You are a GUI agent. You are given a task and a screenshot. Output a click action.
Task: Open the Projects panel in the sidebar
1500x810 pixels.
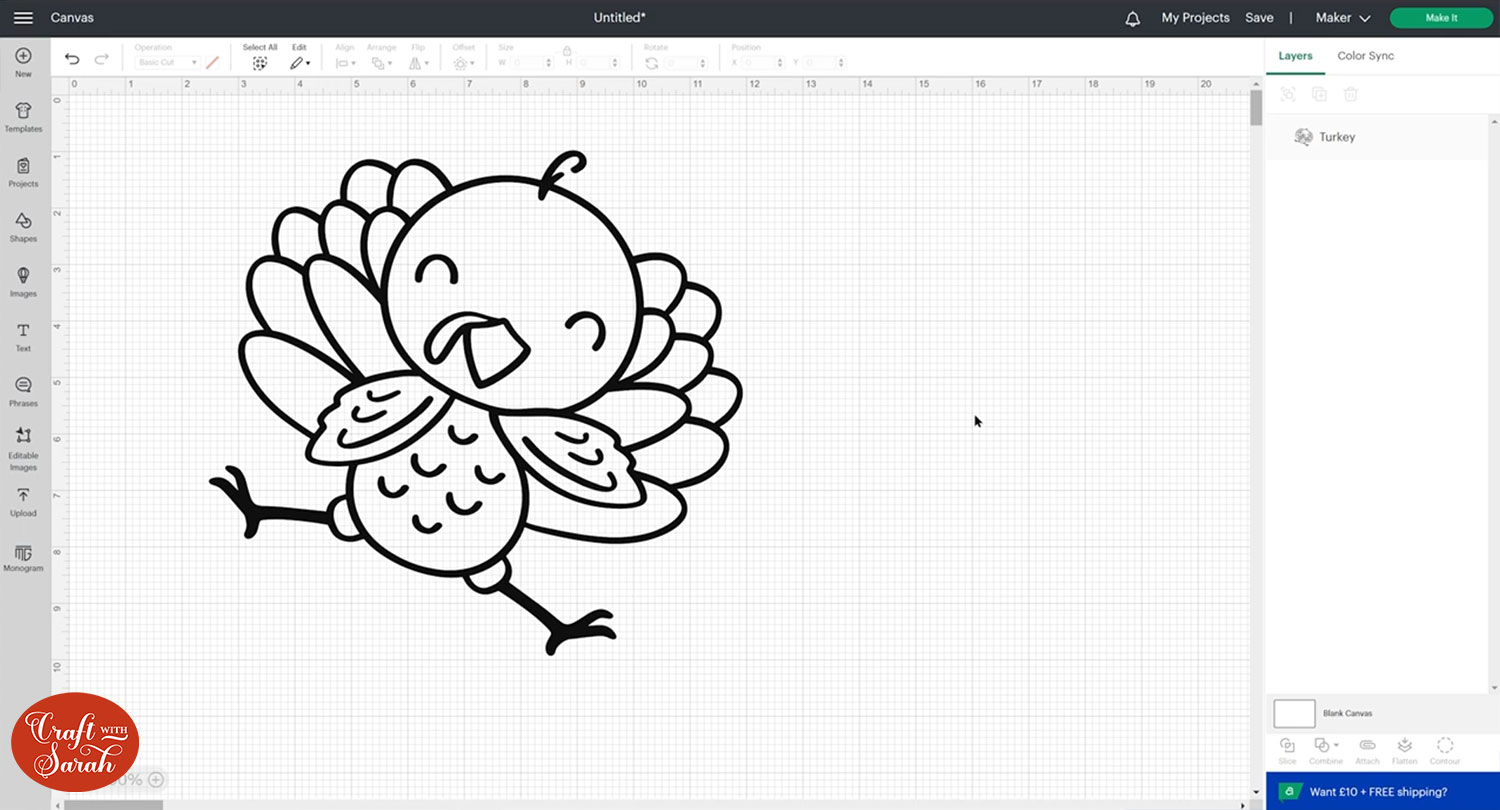click(23, 172)
